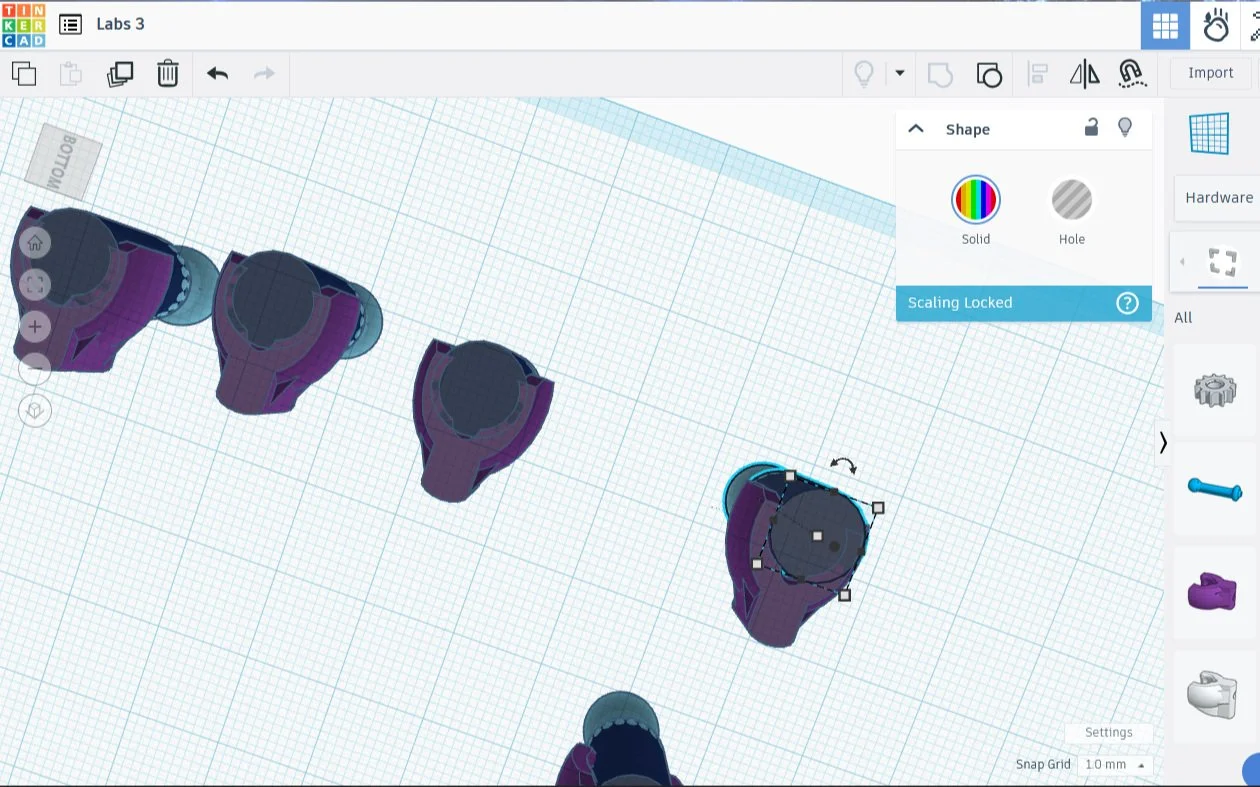This screenshot has width=1260, height=787.
Task: Click the Scaling Locked help icon
Action: click(1127, 303)
